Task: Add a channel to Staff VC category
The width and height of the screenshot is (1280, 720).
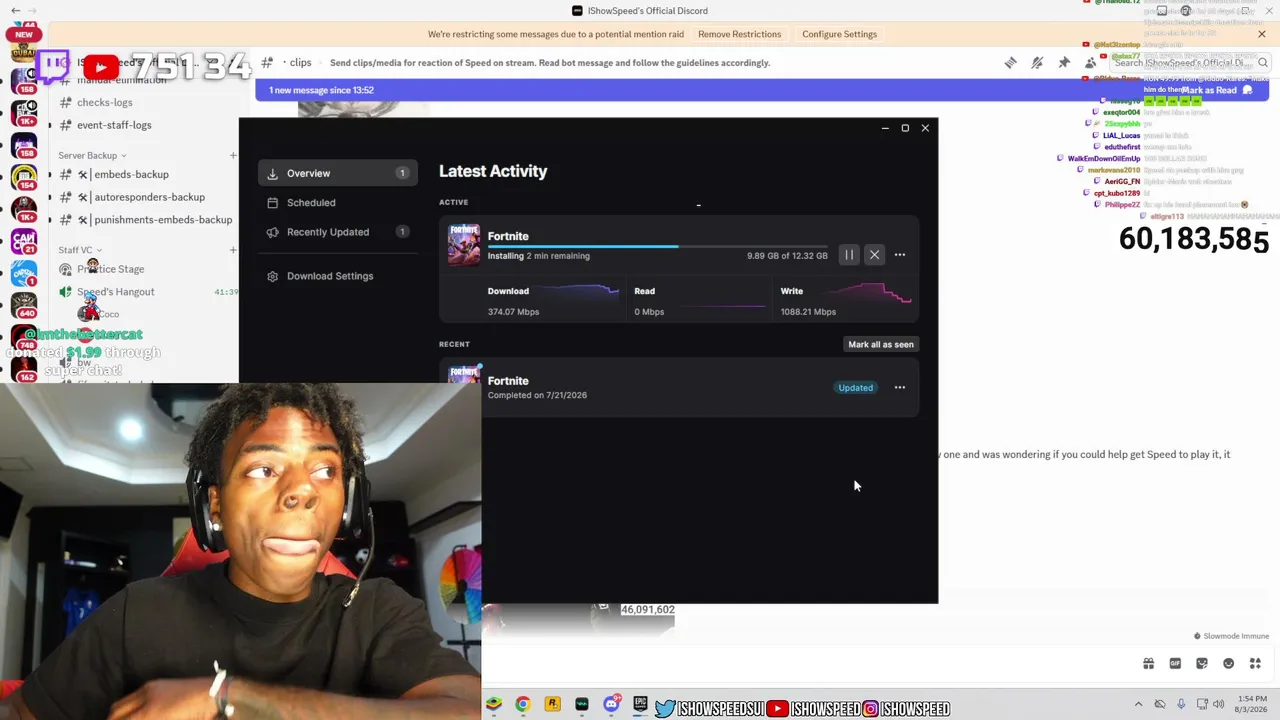Action: [233, 250]
